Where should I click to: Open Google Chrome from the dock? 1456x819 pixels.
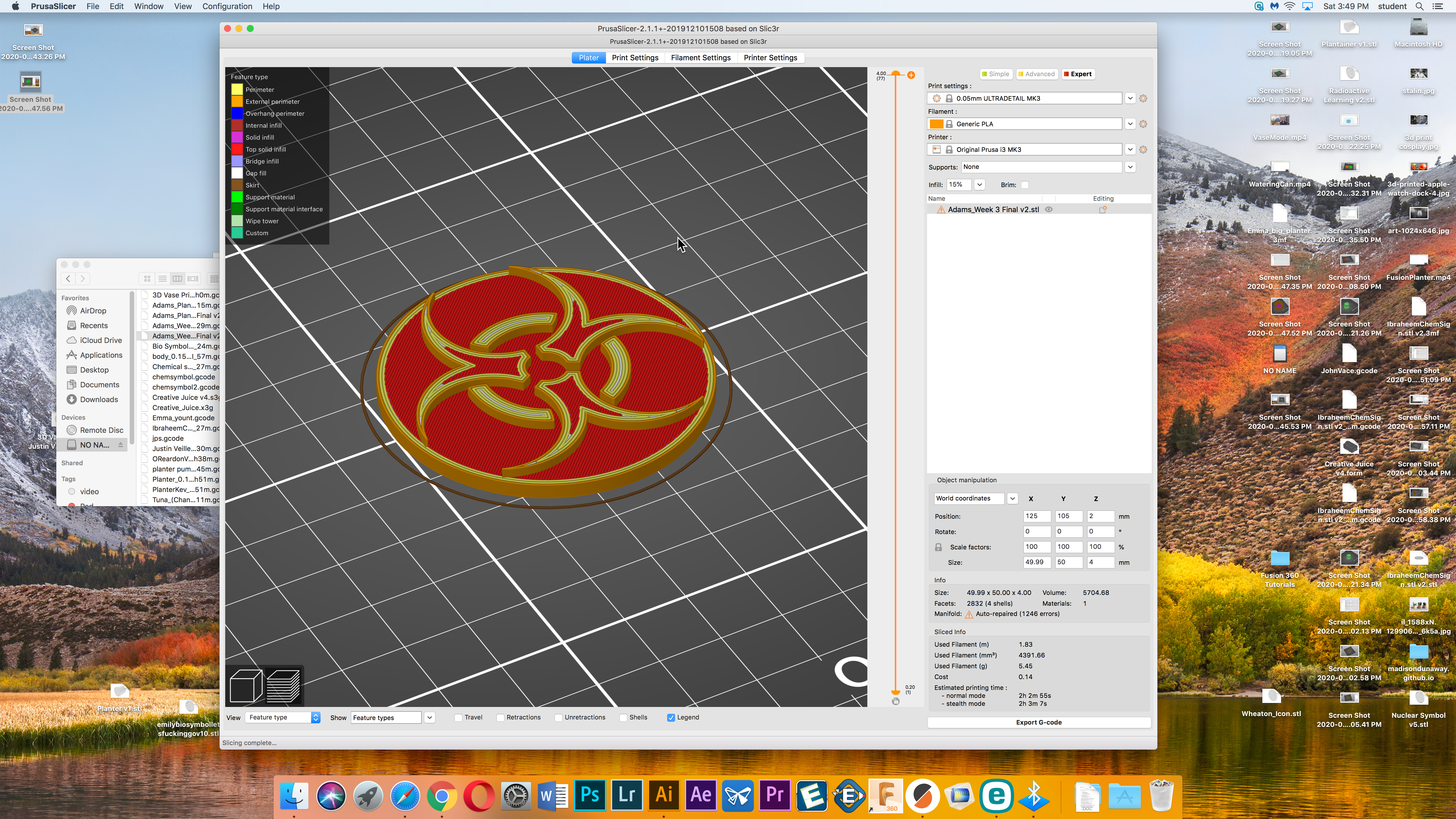coord(442,796)
